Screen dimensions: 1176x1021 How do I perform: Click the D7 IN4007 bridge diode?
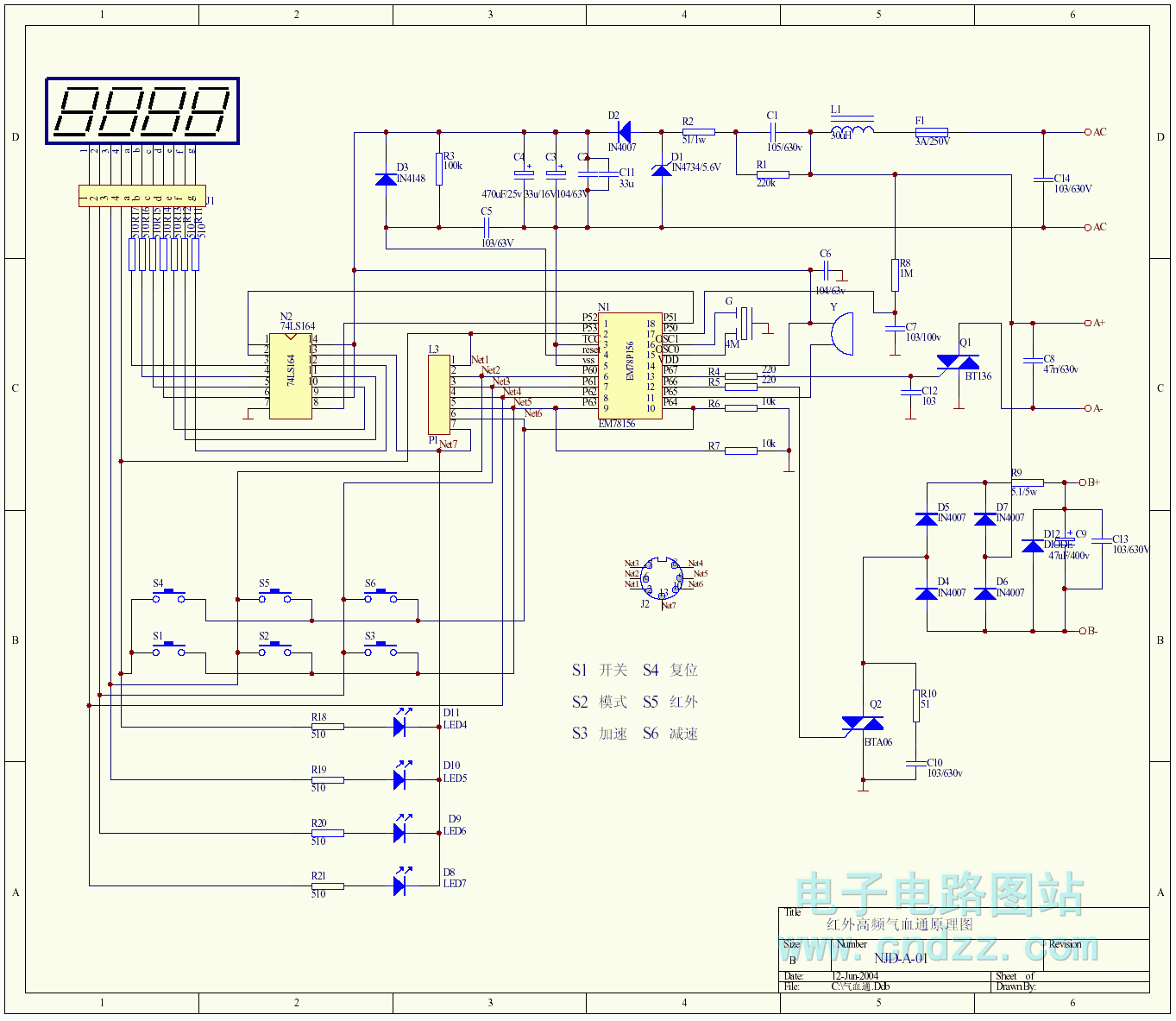pyautogui.click(x=985, y=518)
